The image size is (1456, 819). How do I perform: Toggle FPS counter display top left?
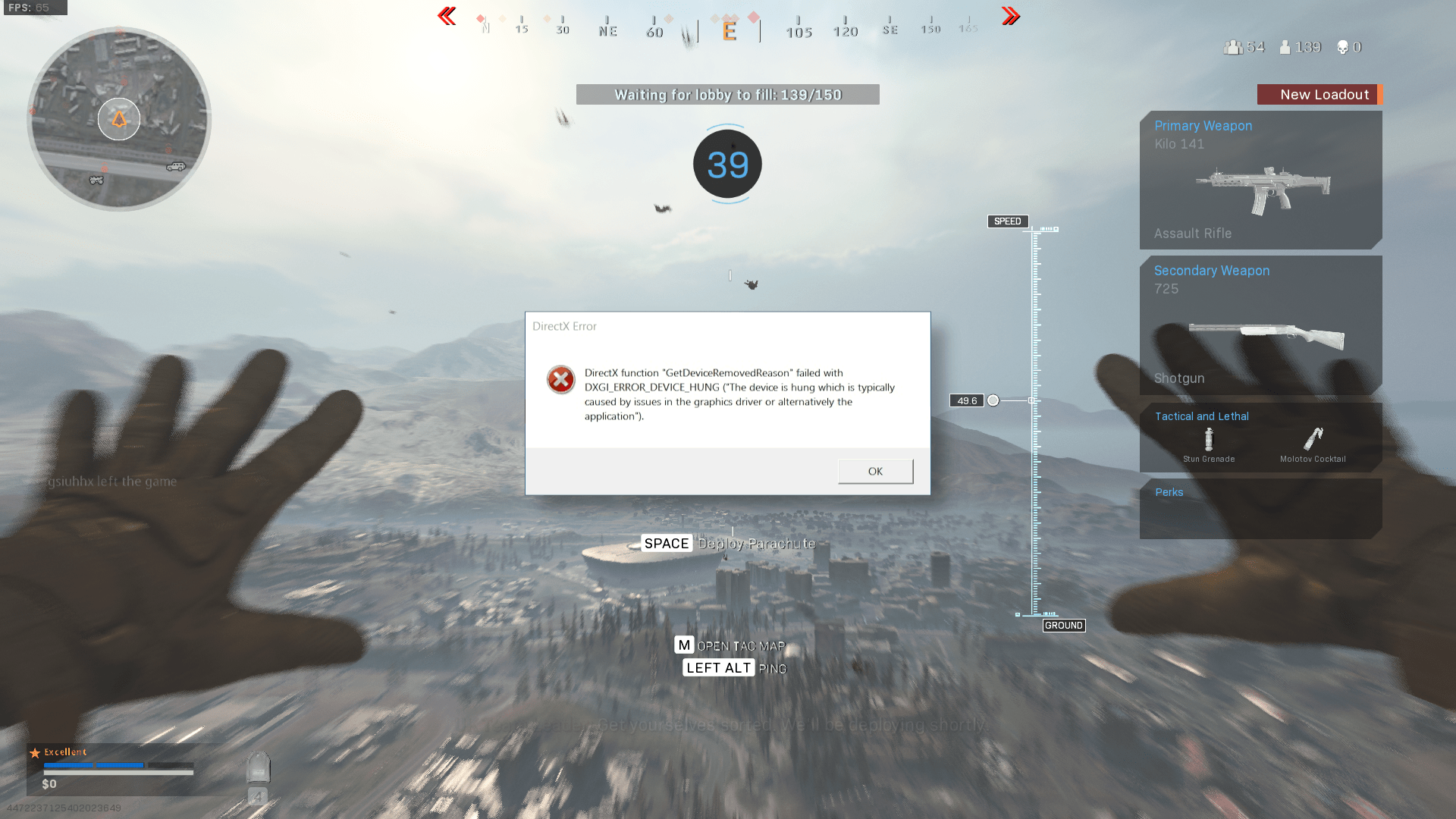[x=35, y=8]
